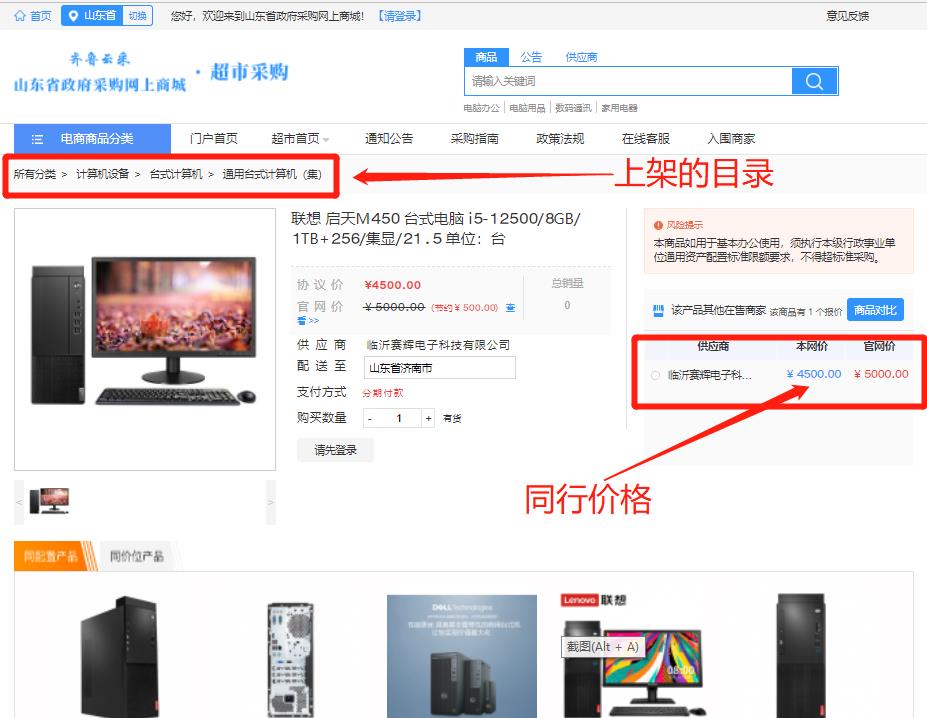Click the 商品对比 compare button
This screenshot has width=927, height=718.
[x=875, y=310]
